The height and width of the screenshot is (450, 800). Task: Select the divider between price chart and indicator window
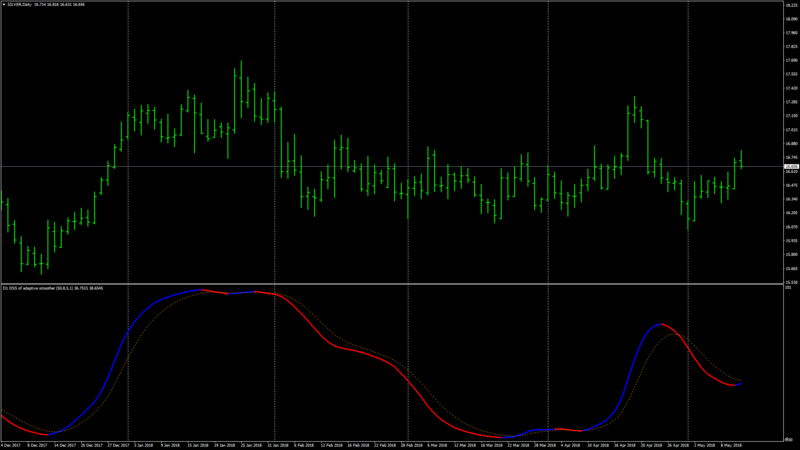pos(391,284)
